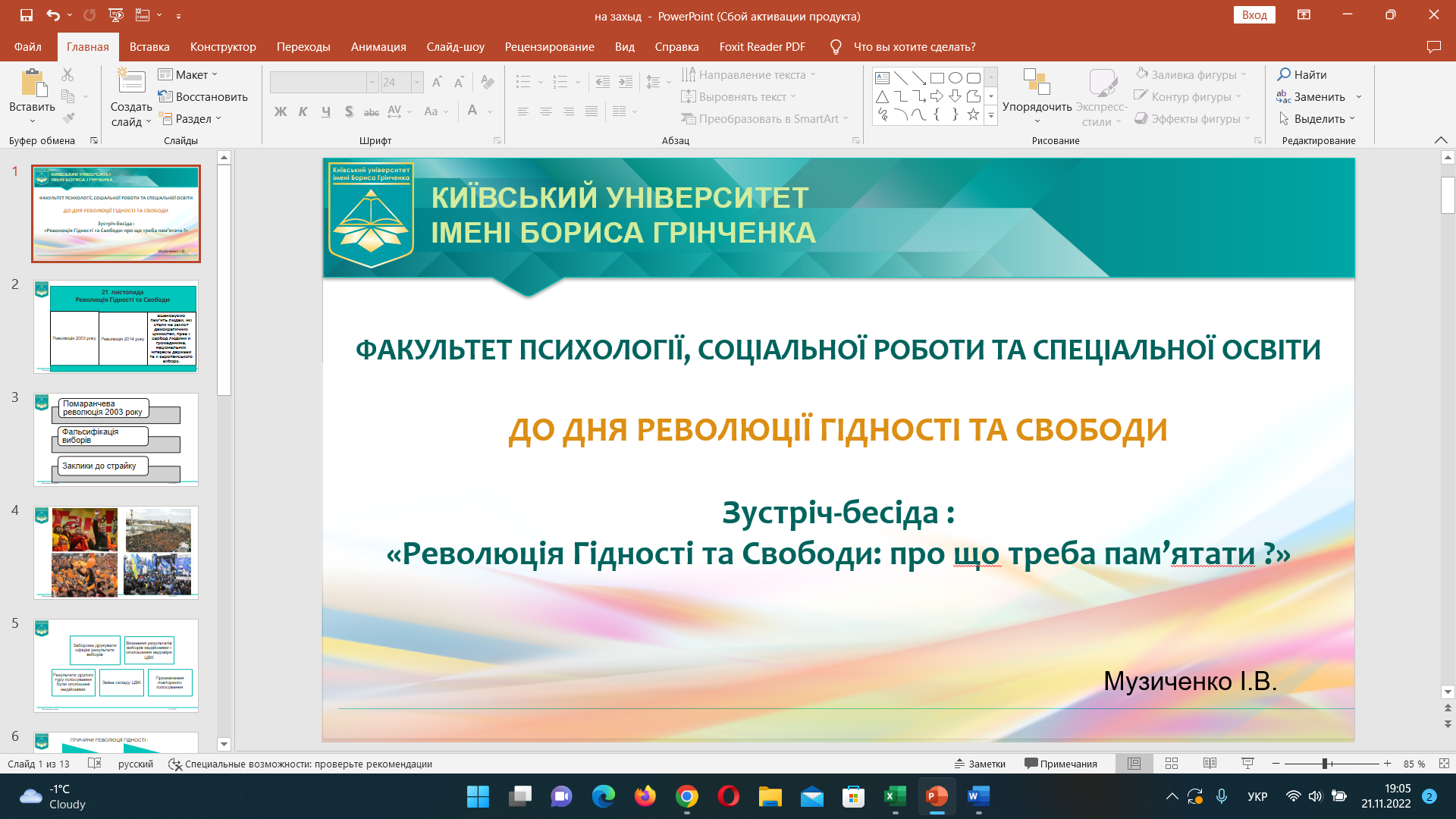Switch to slide sorter view icon
The height and width of the screenshot is (819, 1456).
pyautogui.click(x=1172, y=764)
